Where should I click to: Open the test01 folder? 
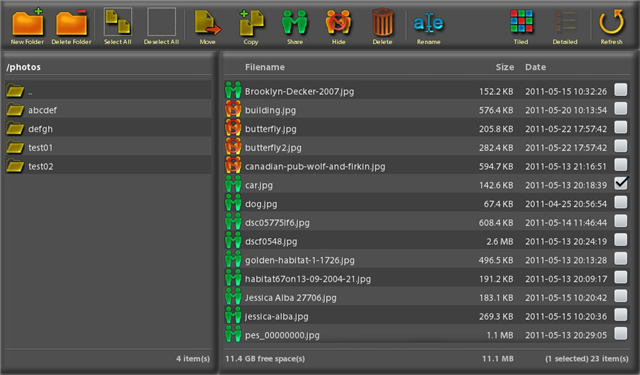(x=109, y=147)
